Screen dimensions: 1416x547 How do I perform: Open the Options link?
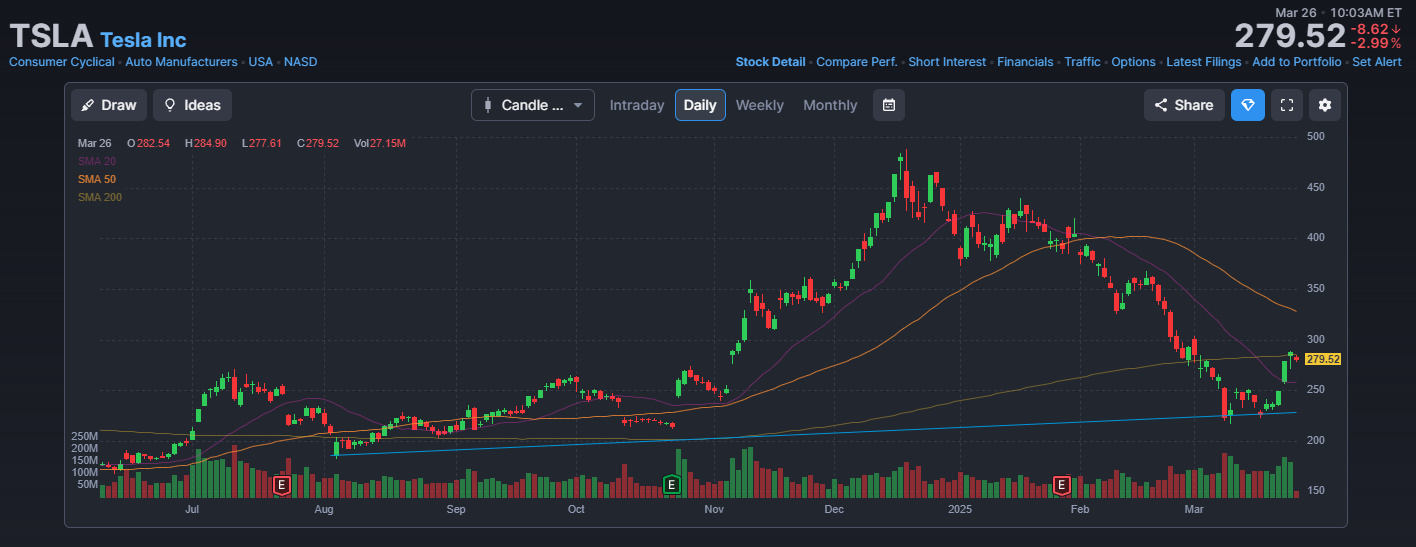tap(1133, 62)
